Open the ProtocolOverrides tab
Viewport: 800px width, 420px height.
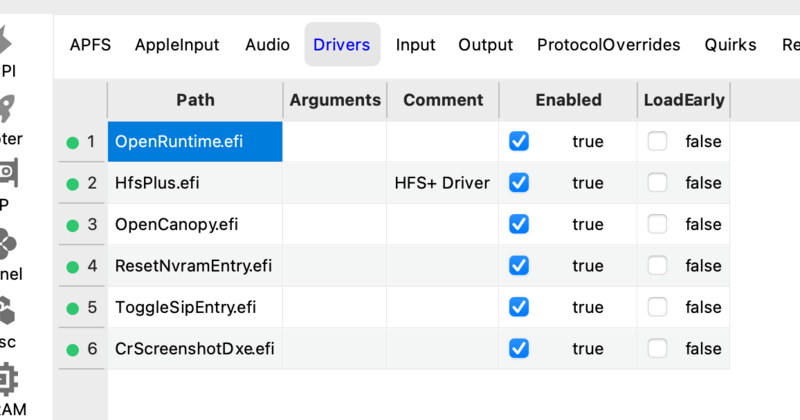tap(608, 45)
